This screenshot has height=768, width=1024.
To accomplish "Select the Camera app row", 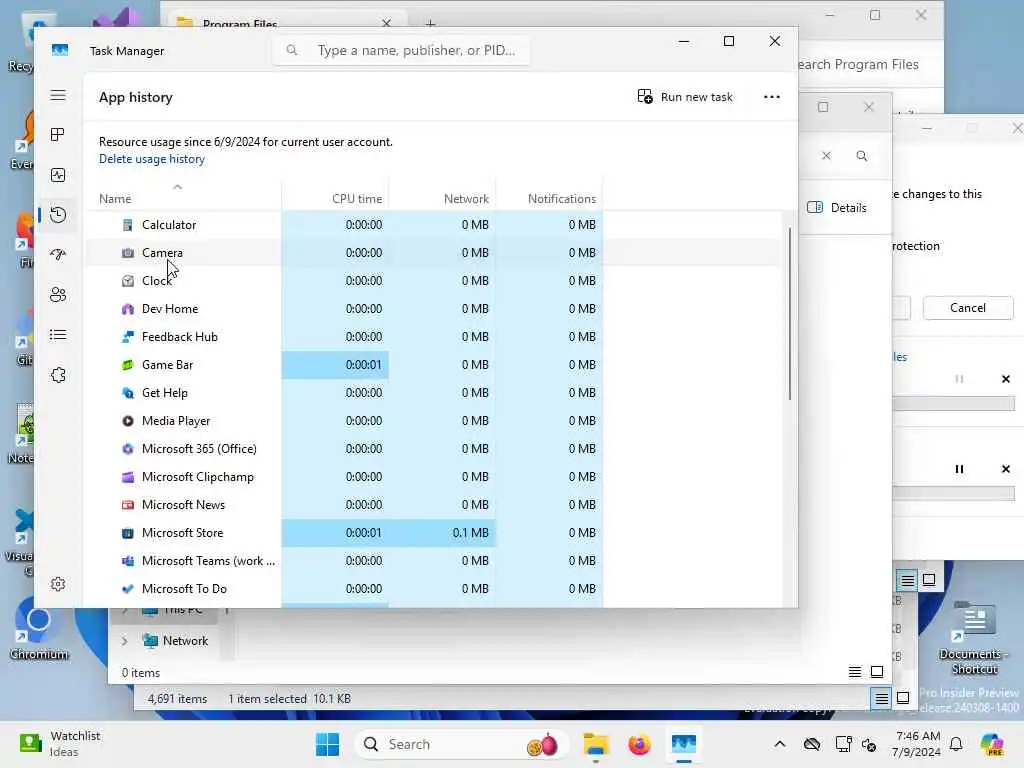I will pyautogui.click(x=433, y=253).
